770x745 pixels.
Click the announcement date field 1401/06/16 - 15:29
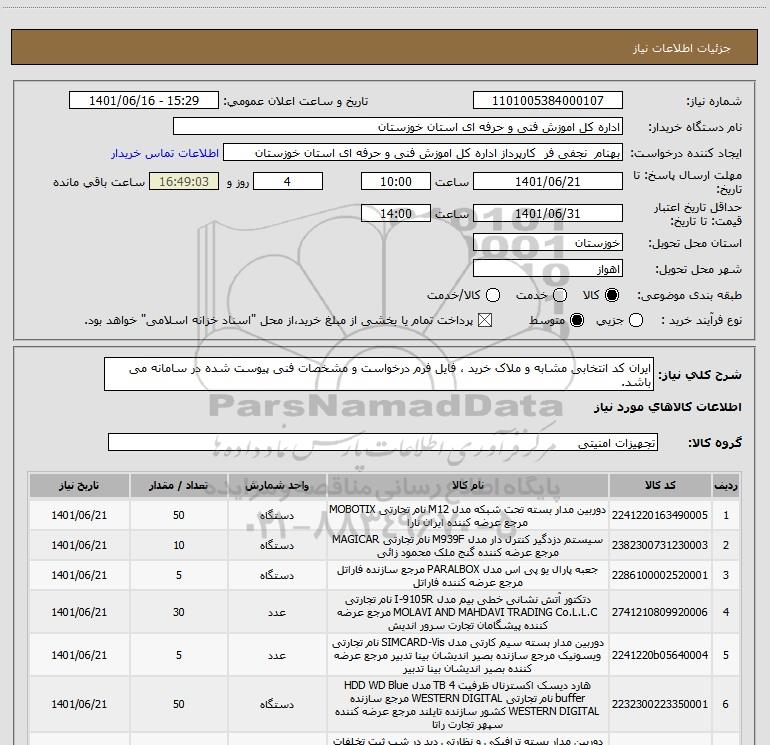coord(144,101)
